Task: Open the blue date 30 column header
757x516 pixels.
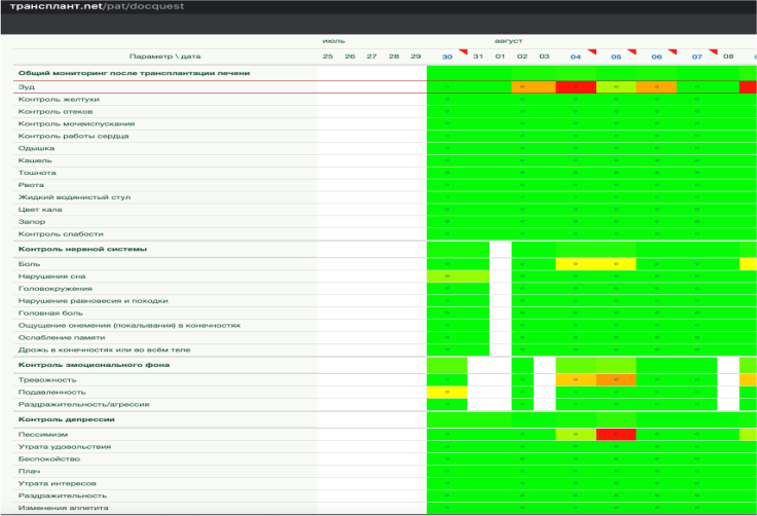Action: pos(447,57)
